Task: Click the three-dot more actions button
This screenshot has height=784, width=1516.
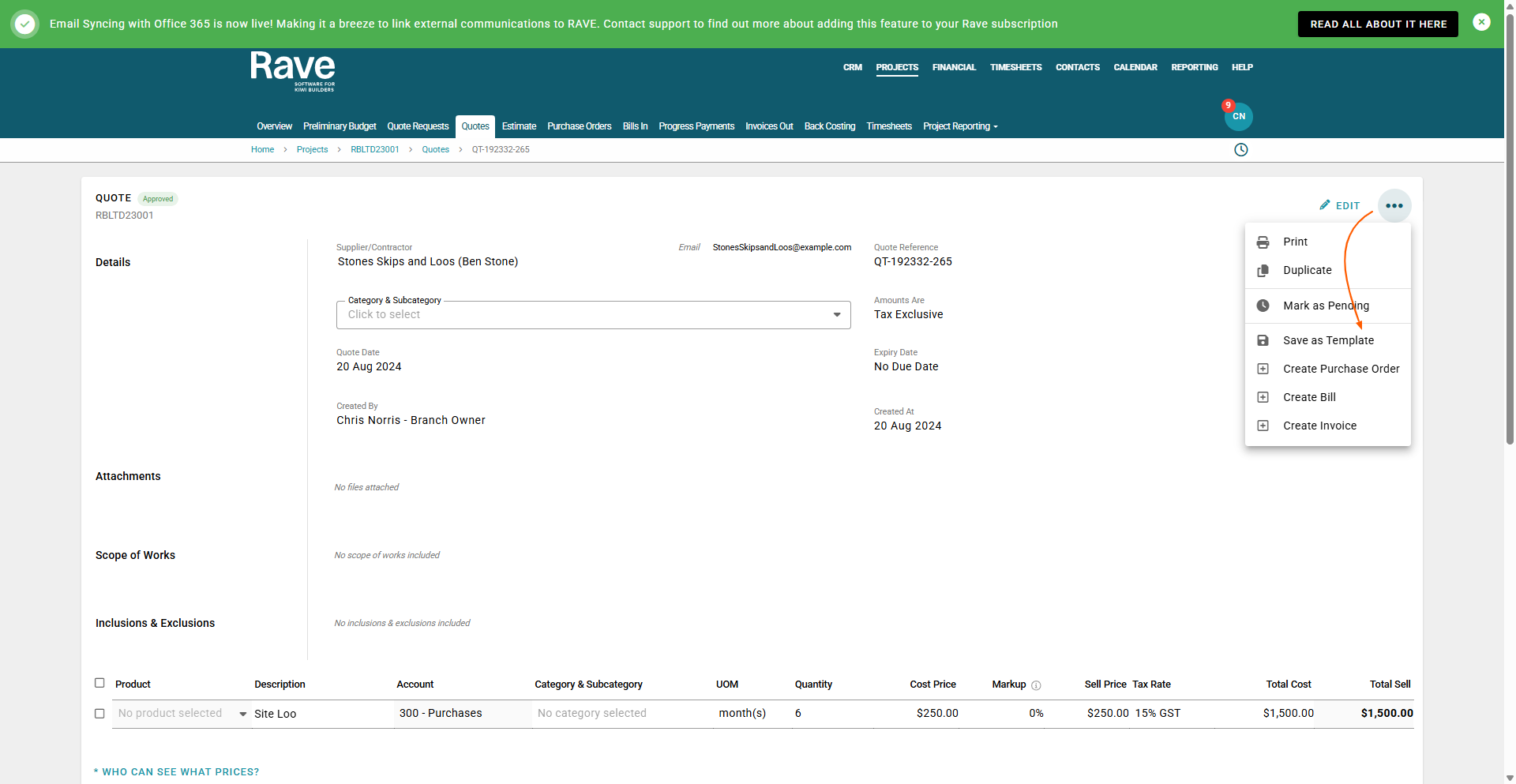Action: tap(1394, 206)
